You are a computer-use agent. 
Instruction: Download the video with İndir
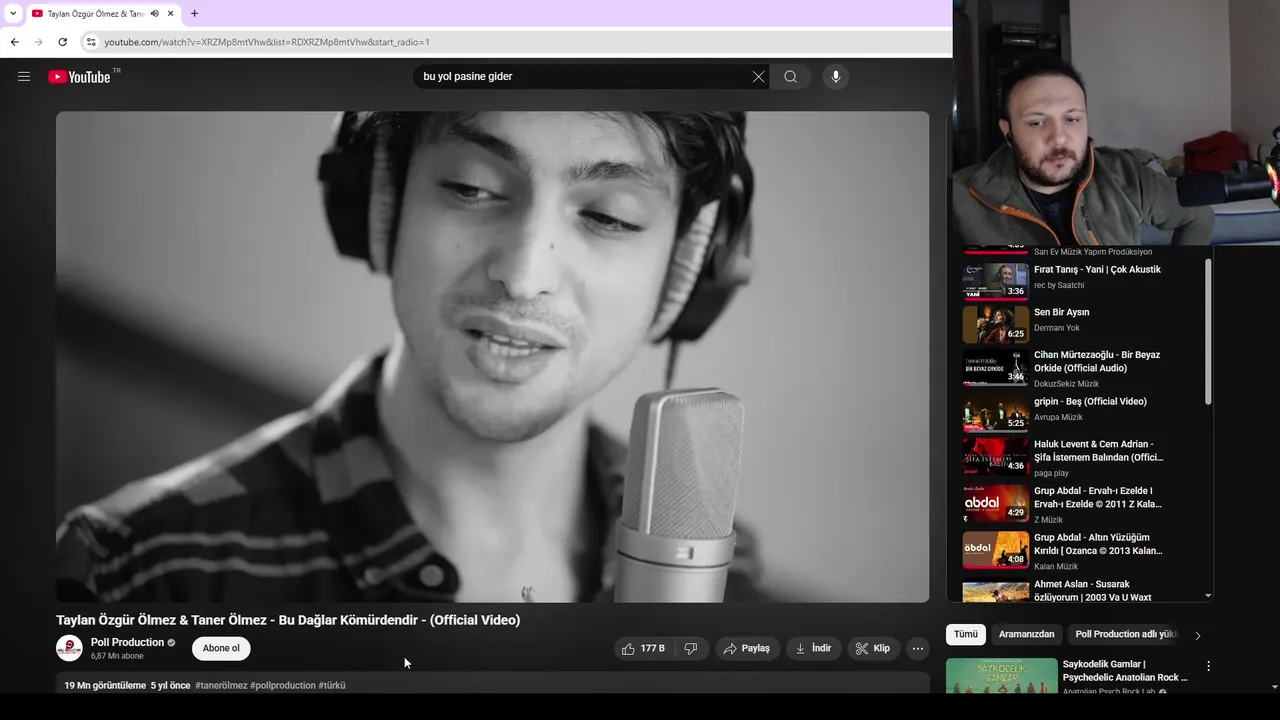click(813, 649)
